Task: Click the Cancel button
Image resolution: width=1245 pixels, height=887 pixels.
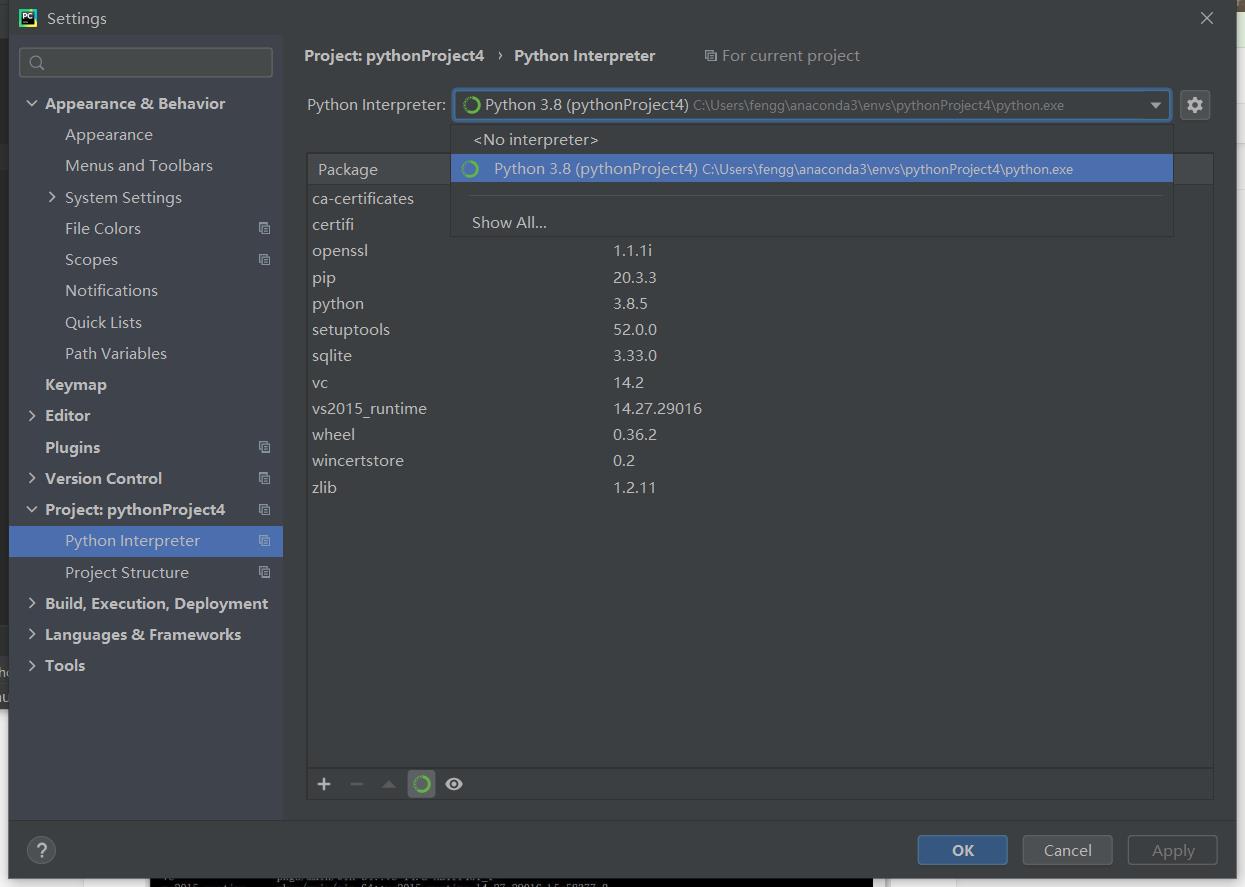Action: pos(1068,850)
